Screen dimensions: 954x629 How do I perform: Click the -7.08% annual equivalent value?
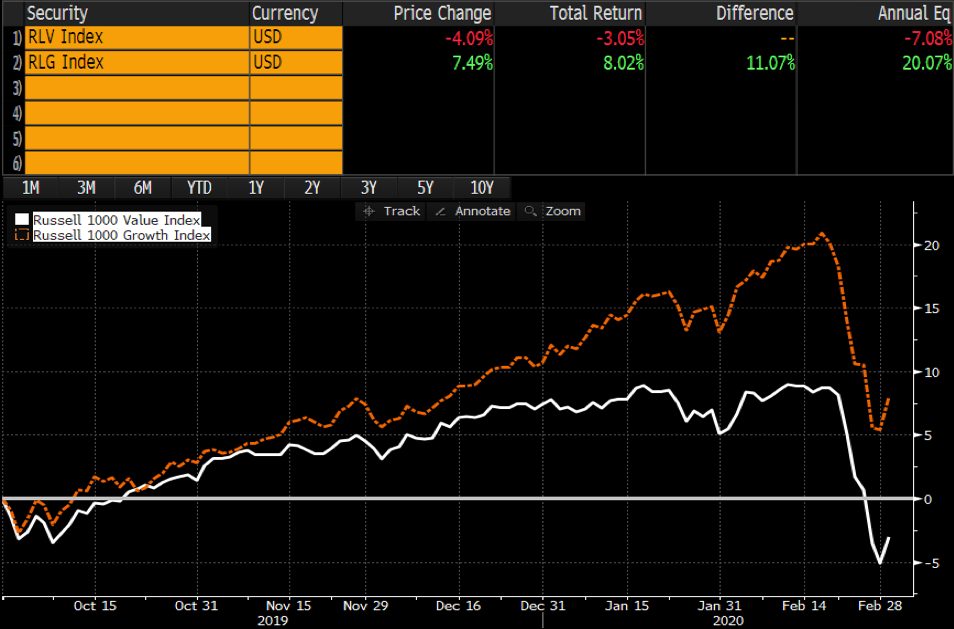pos(928,38)
